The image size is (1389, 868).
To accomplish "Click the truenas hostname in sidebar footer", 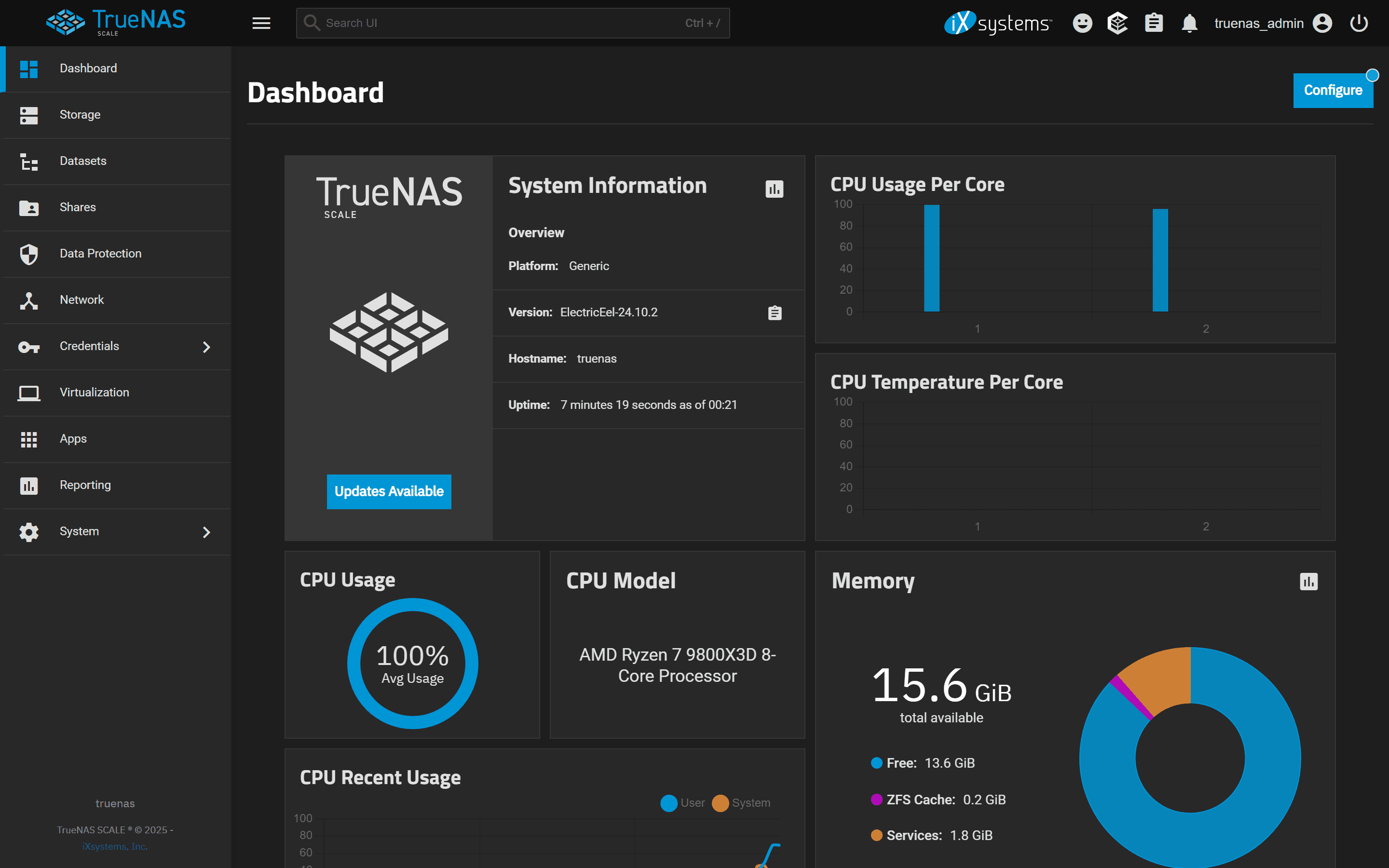I will pyautogui.click(x=115, y=804).
